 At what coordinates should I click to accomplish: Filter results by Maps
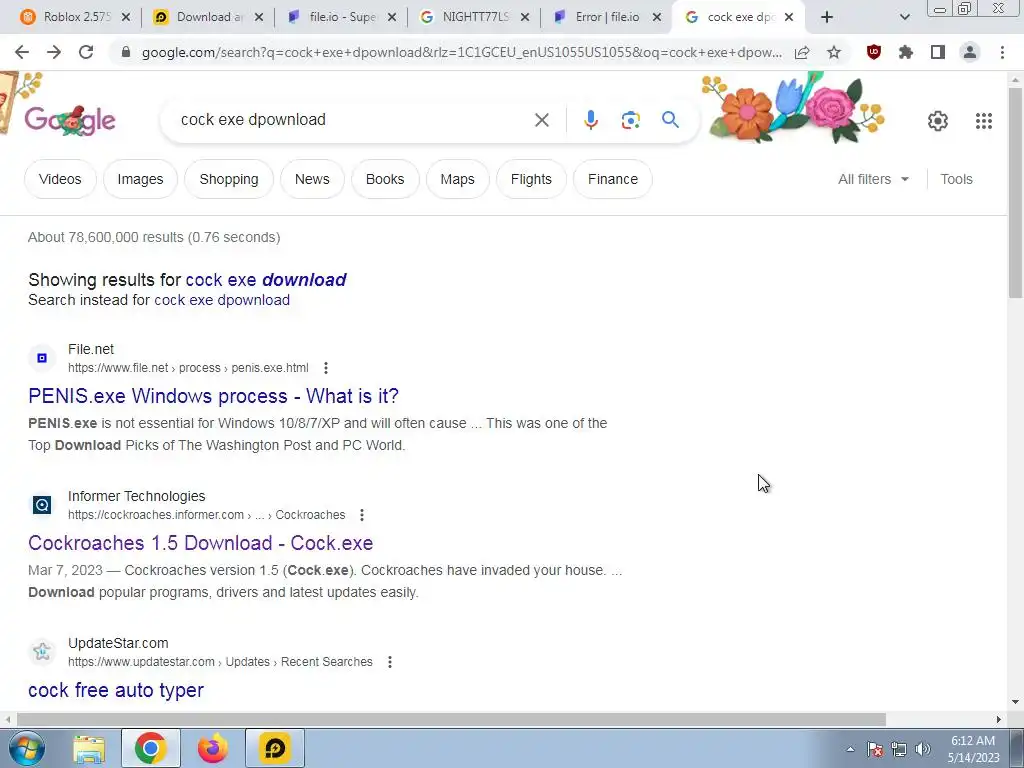pyautogui.click(x=457, y=179)
